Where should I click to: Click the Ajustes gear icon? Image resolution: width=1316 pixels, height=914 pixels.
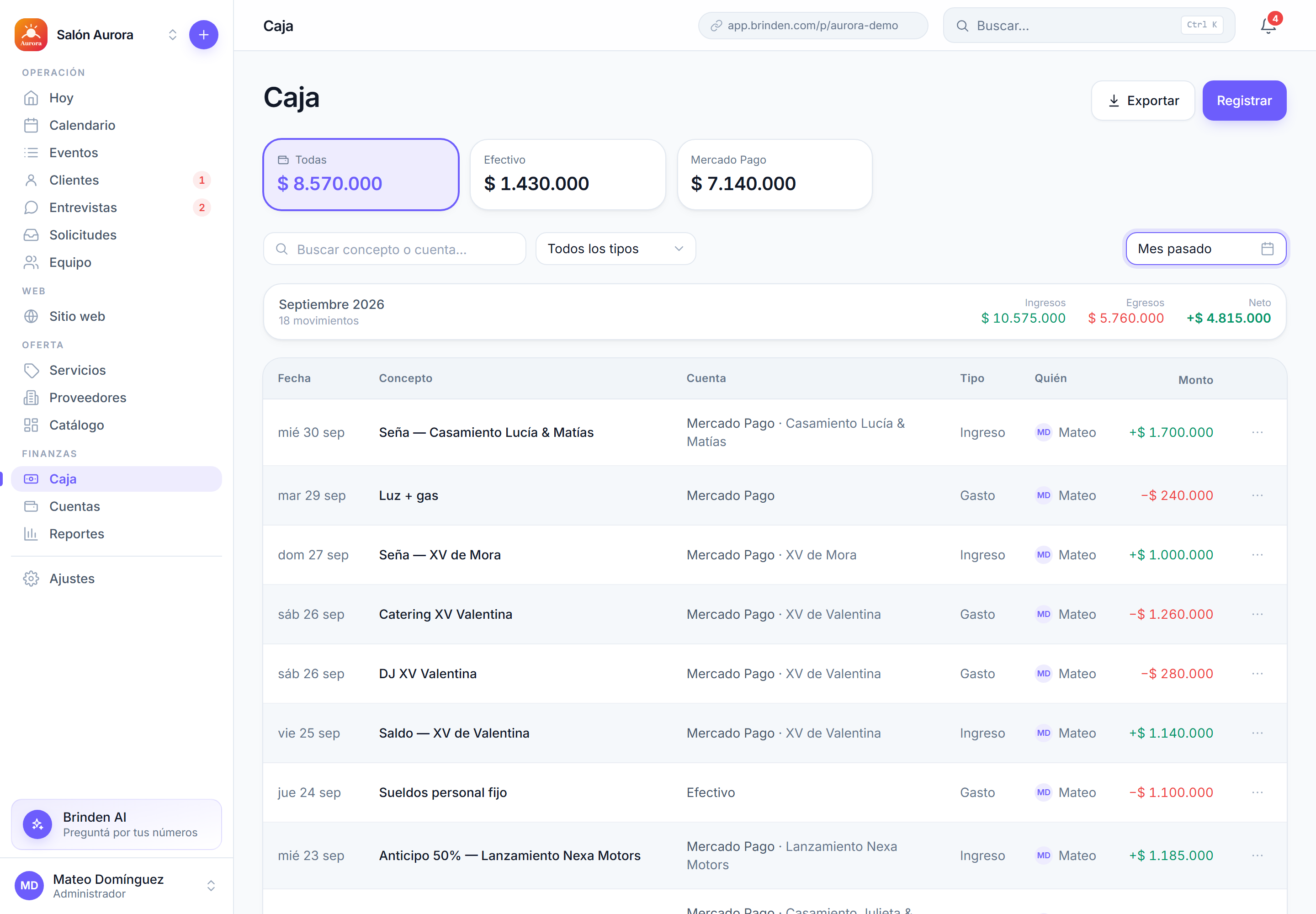(31, 579)
